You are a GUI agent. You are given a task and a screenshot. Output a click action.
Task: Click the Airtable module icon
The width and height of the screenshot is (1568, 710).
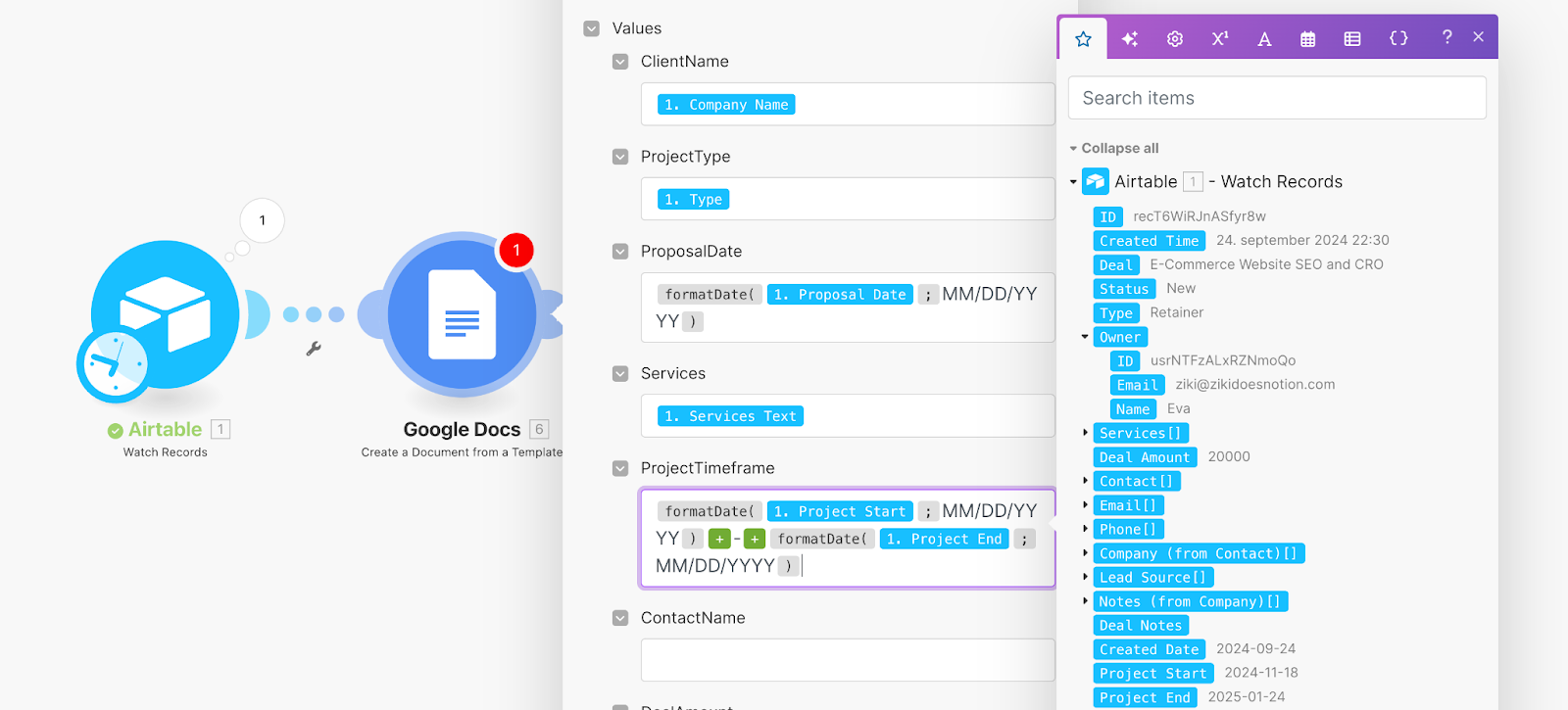click(165, 314)
